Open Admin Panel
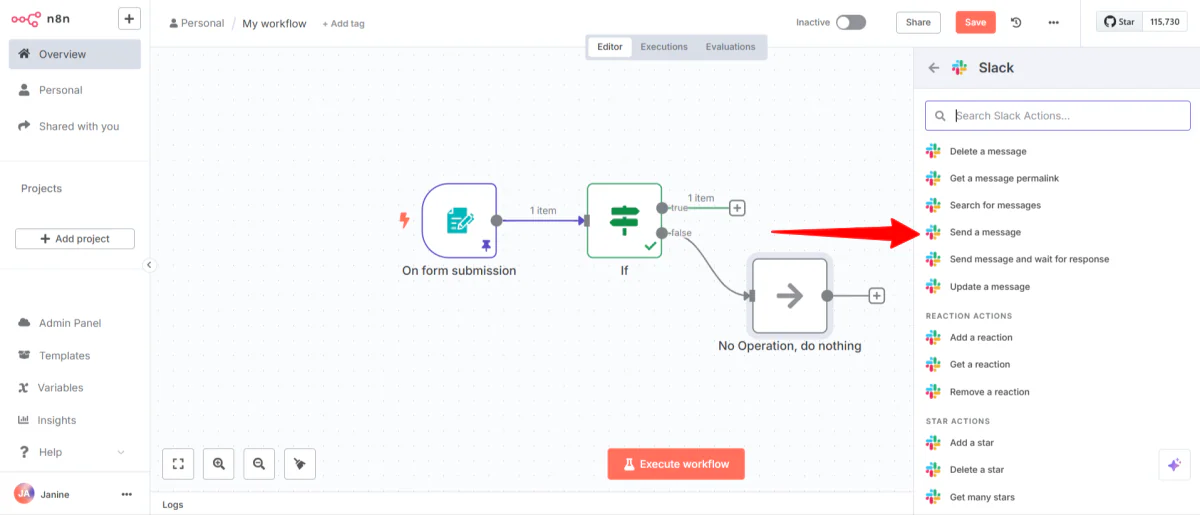 pyautogui.click(x=75, y=323)
